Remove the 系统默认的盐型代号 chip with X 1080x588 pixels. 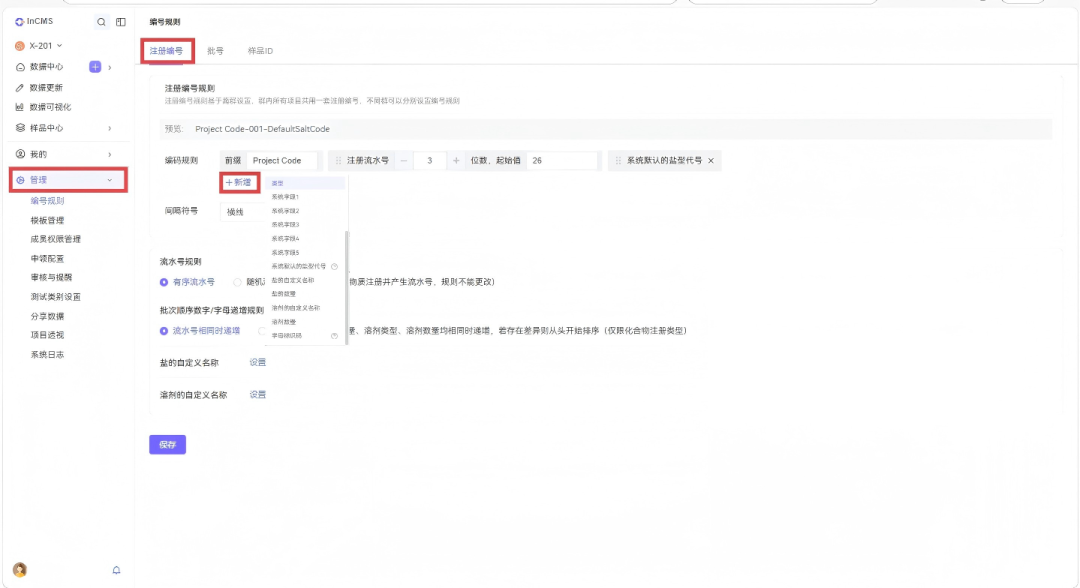tap(711, 160)
